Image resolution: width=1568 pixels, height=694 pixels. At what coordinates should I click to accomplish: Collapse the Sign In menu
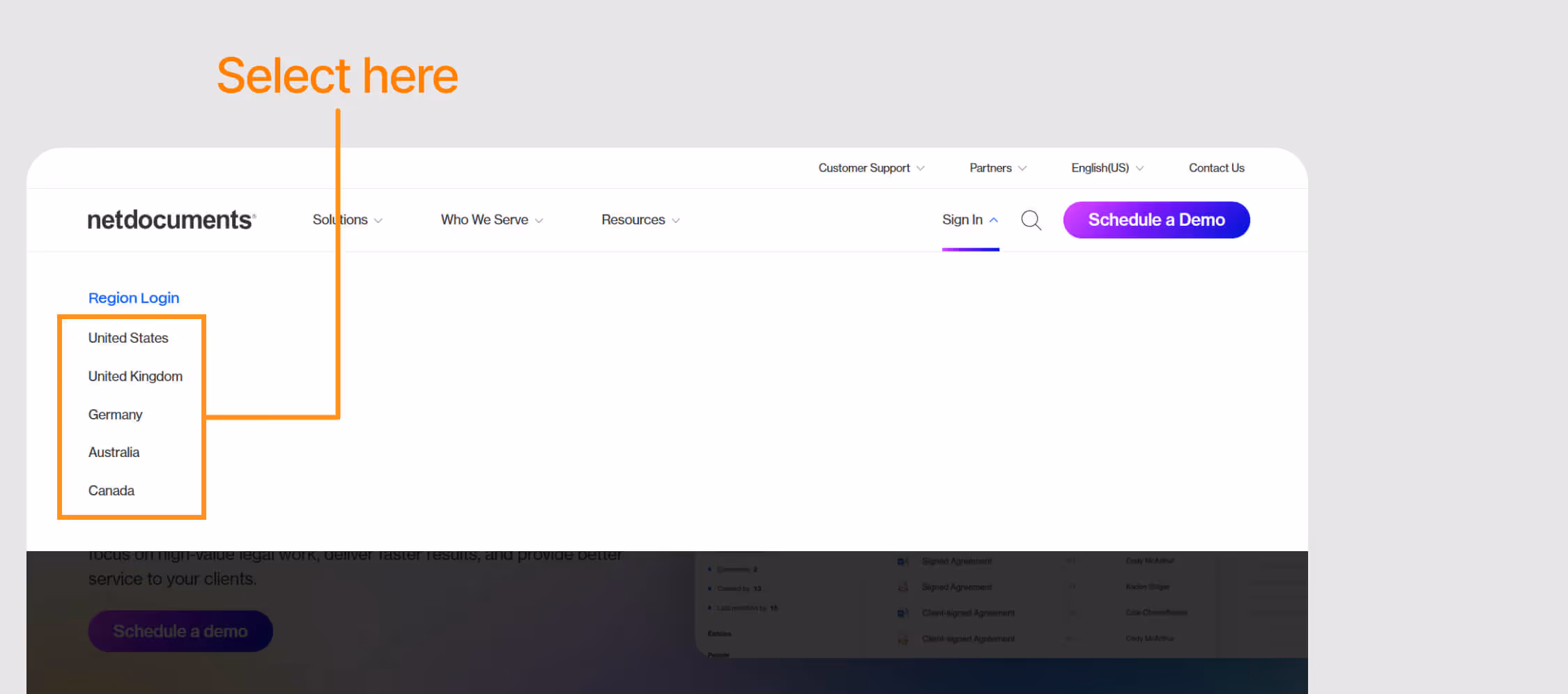point(970,219)
